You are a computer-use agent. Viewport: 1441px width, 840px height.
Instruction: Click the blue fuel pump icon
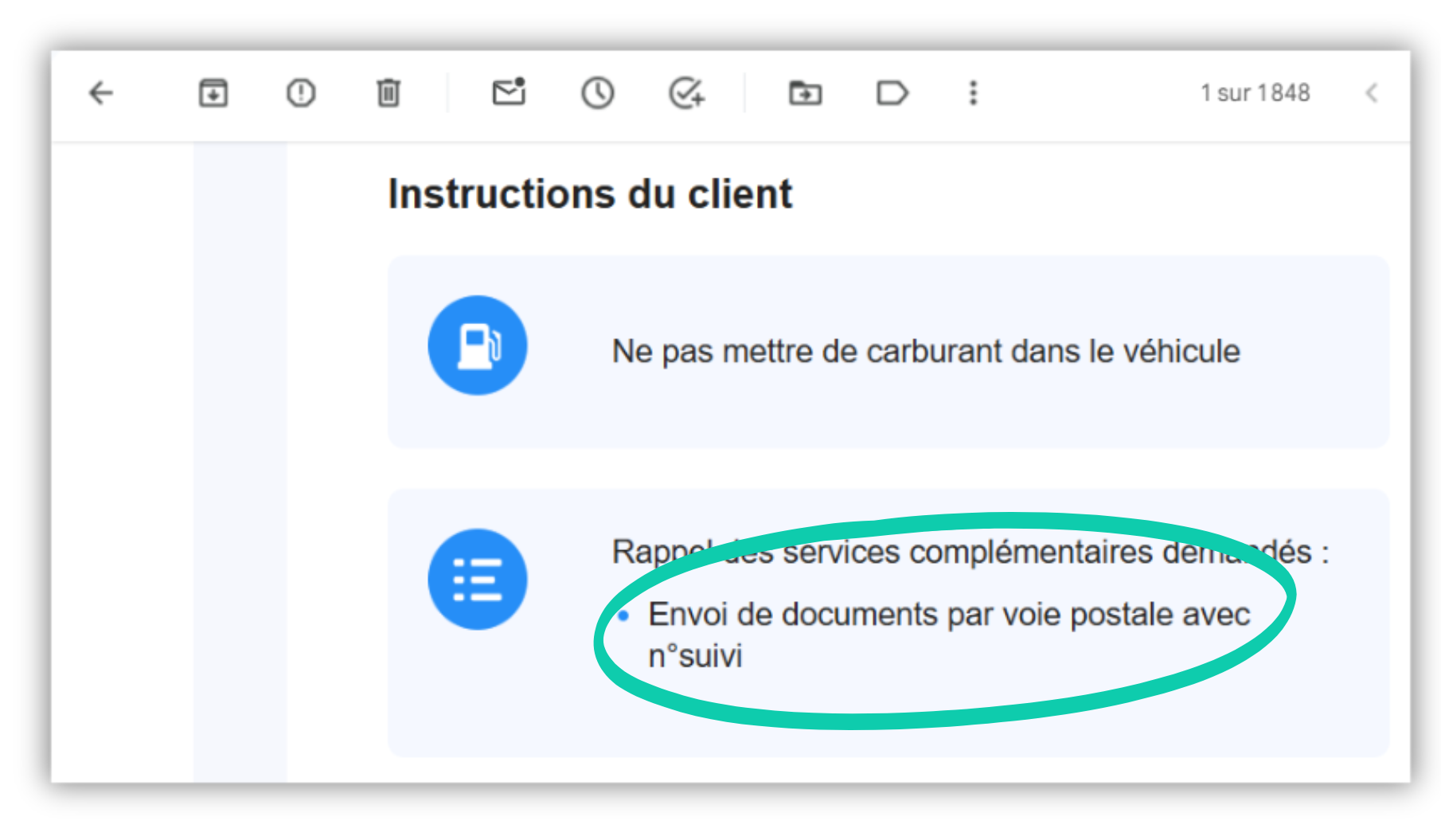(477, 346)
